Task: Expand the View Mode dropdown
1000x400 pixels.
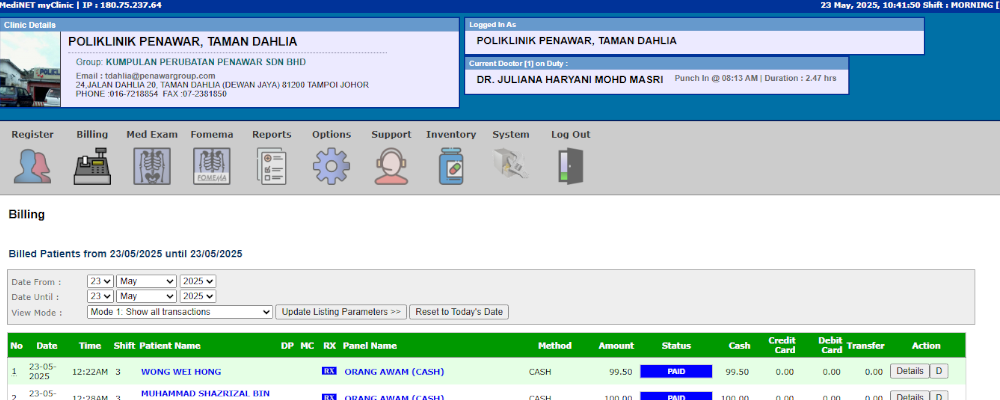Action: point(179,312)
